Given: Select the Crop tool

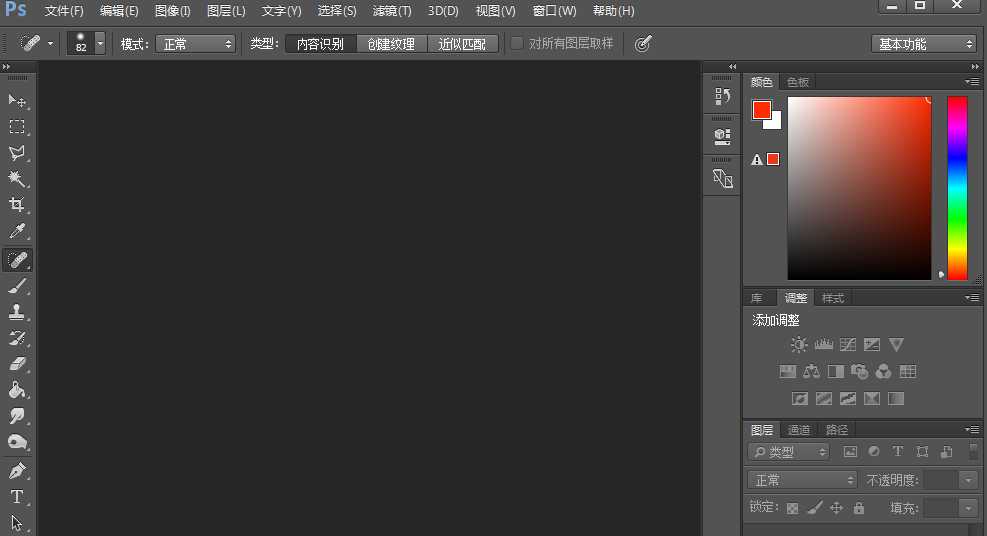Looking at the screenshot, I should click(x=17, y=205).
